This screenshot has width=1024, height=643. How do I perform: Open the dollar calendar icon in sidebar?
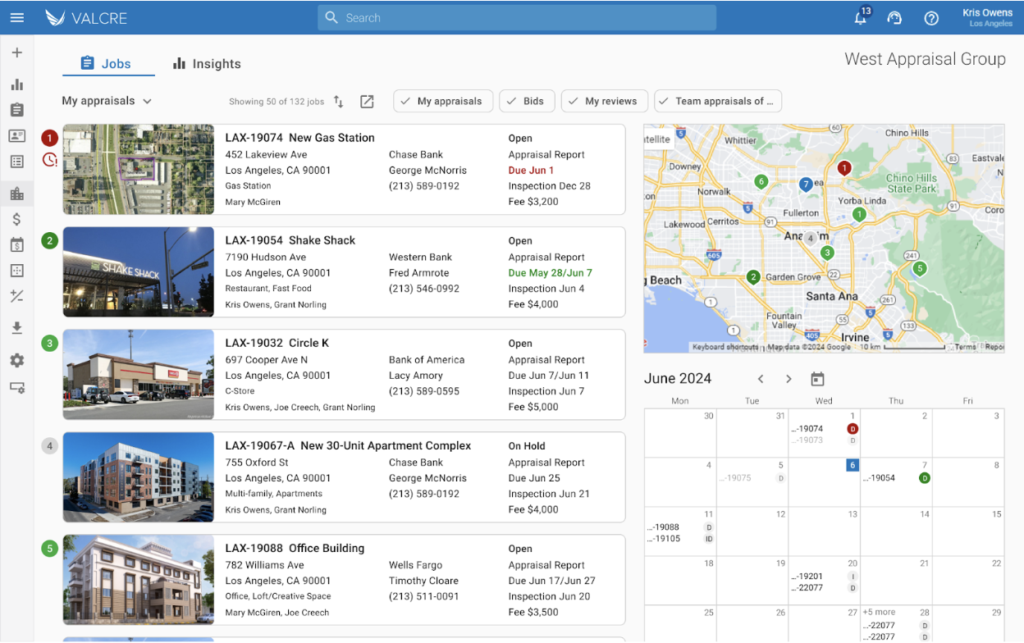click(17, 245)
